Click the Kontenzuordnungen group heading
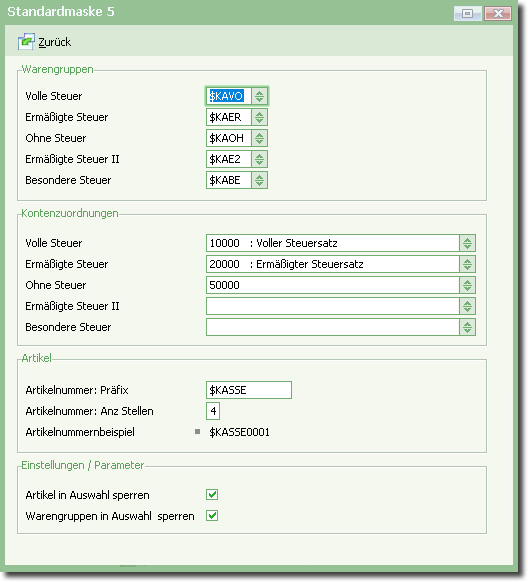 click(x=70, y=213)
